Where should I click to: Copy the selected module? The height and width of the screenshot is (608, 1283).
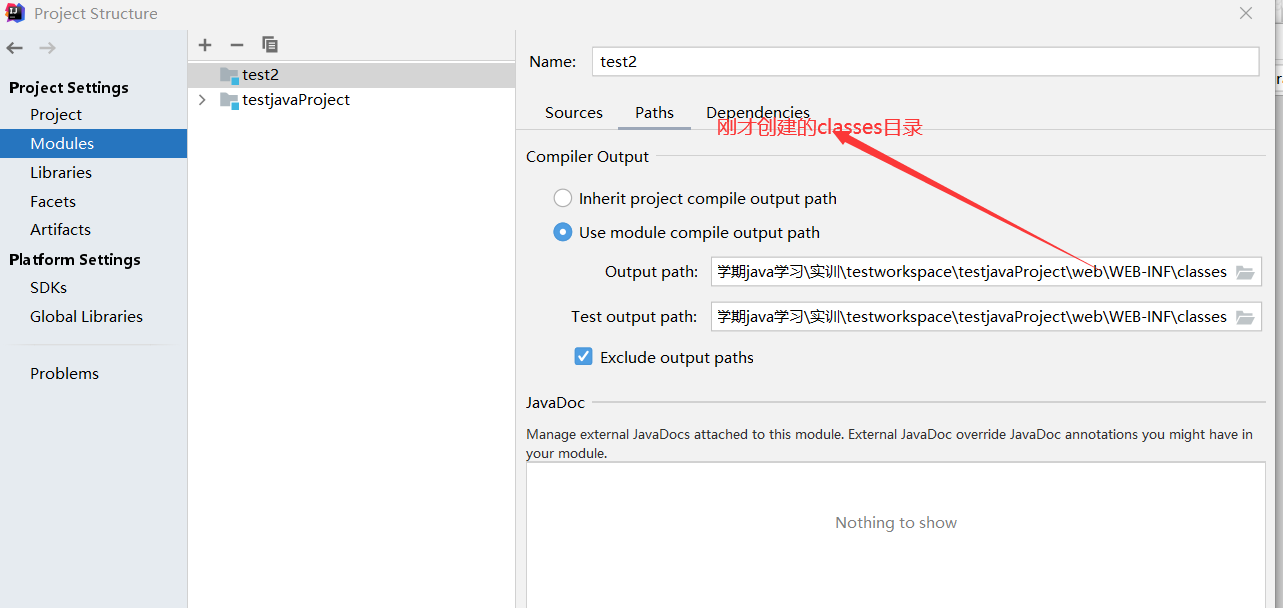tap(270, 44)
